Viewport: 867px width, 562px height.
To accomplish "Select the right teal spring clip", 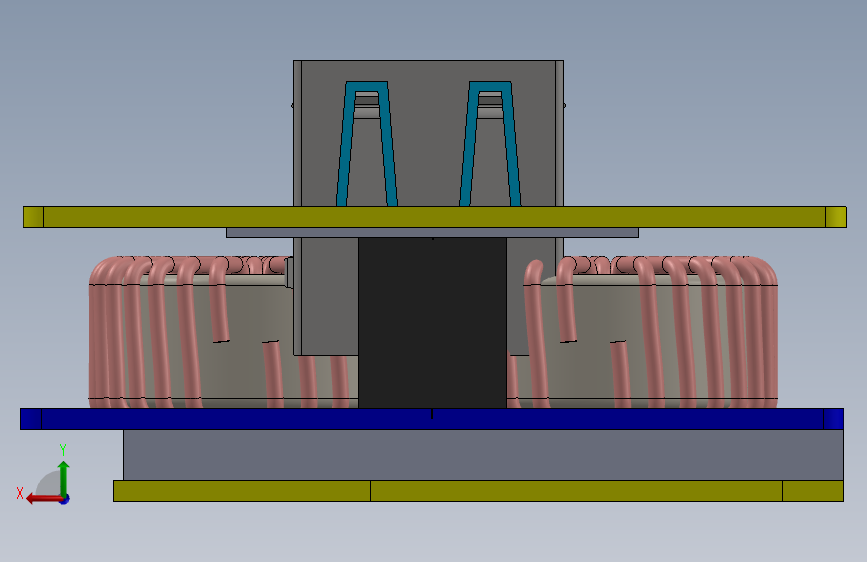I will (490, 144).
